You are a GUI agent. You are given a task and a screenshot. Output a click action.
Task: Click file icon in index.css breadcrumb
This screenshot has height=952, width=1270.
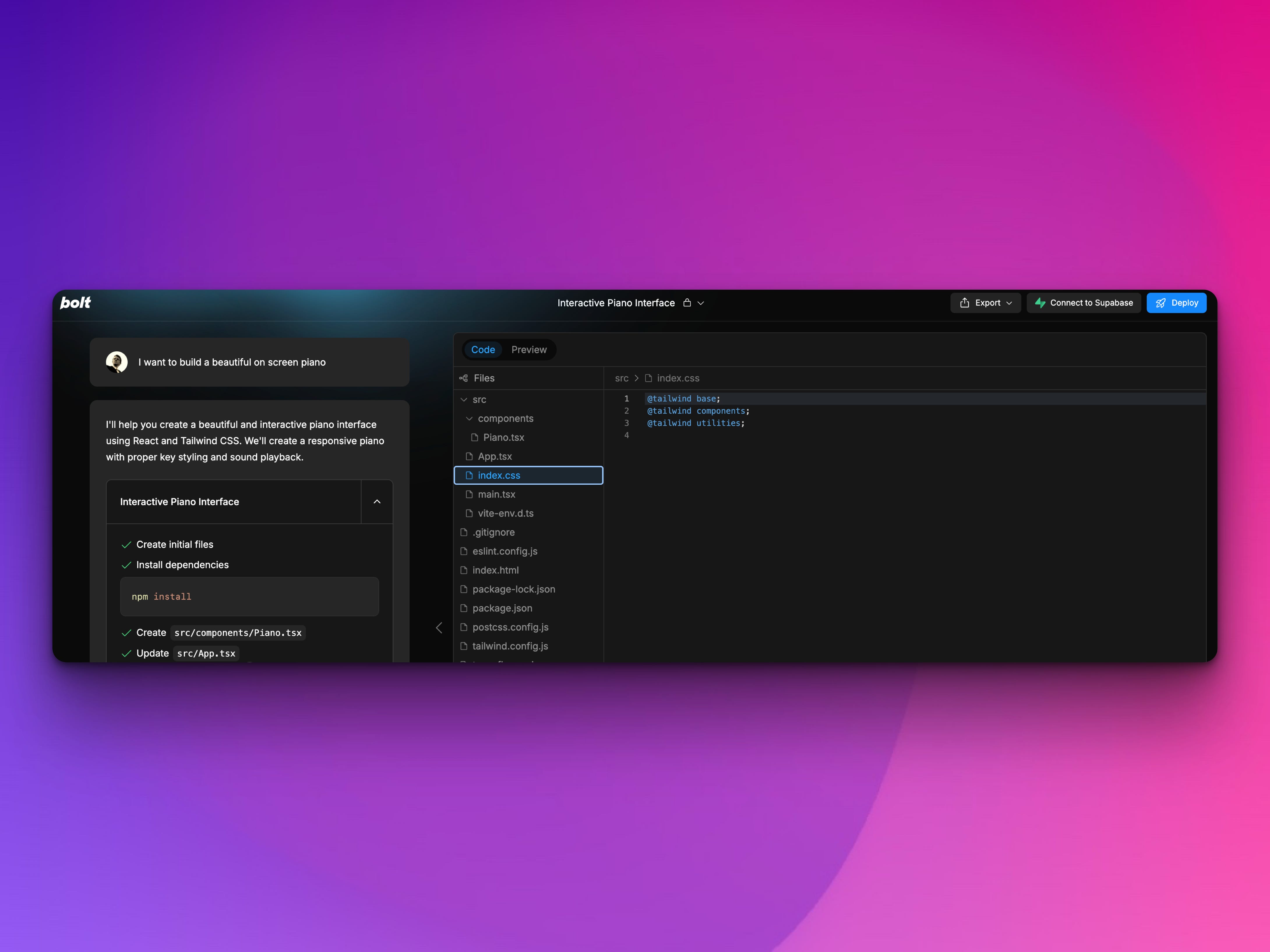(648, 378)
